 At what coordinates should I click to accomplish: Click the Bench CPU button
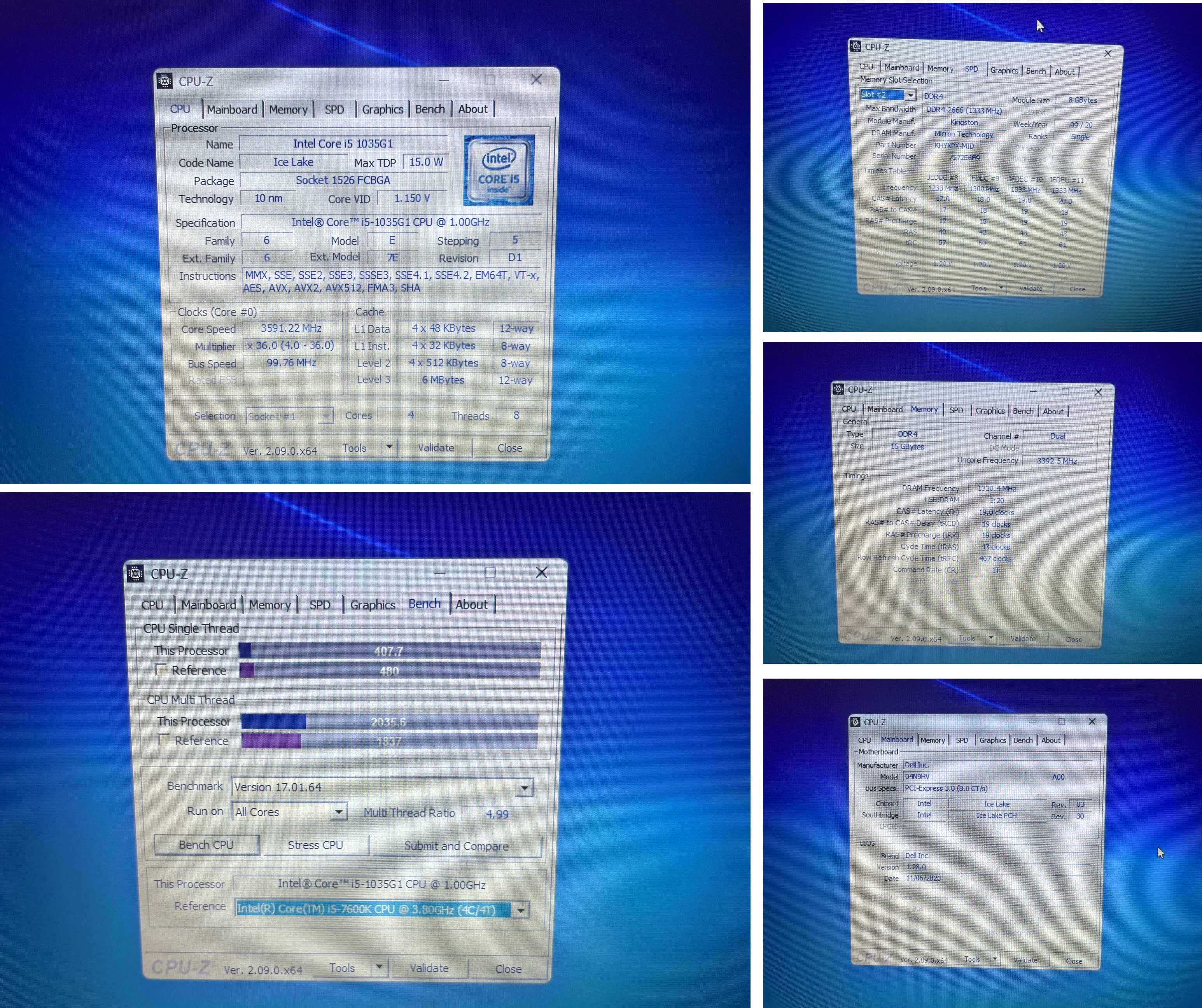point(206,845)
